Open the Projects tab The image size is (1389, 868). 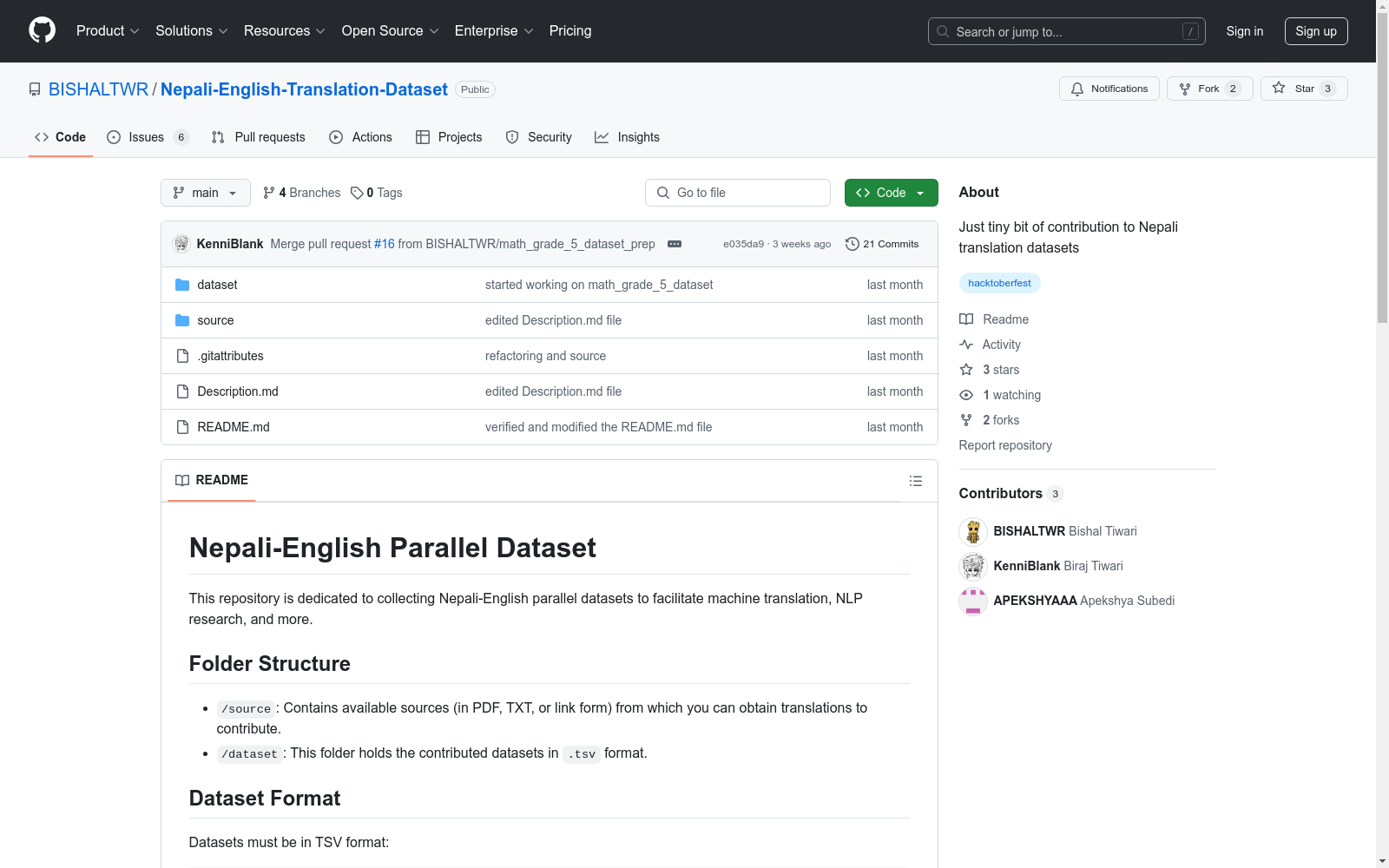point(449,137)
